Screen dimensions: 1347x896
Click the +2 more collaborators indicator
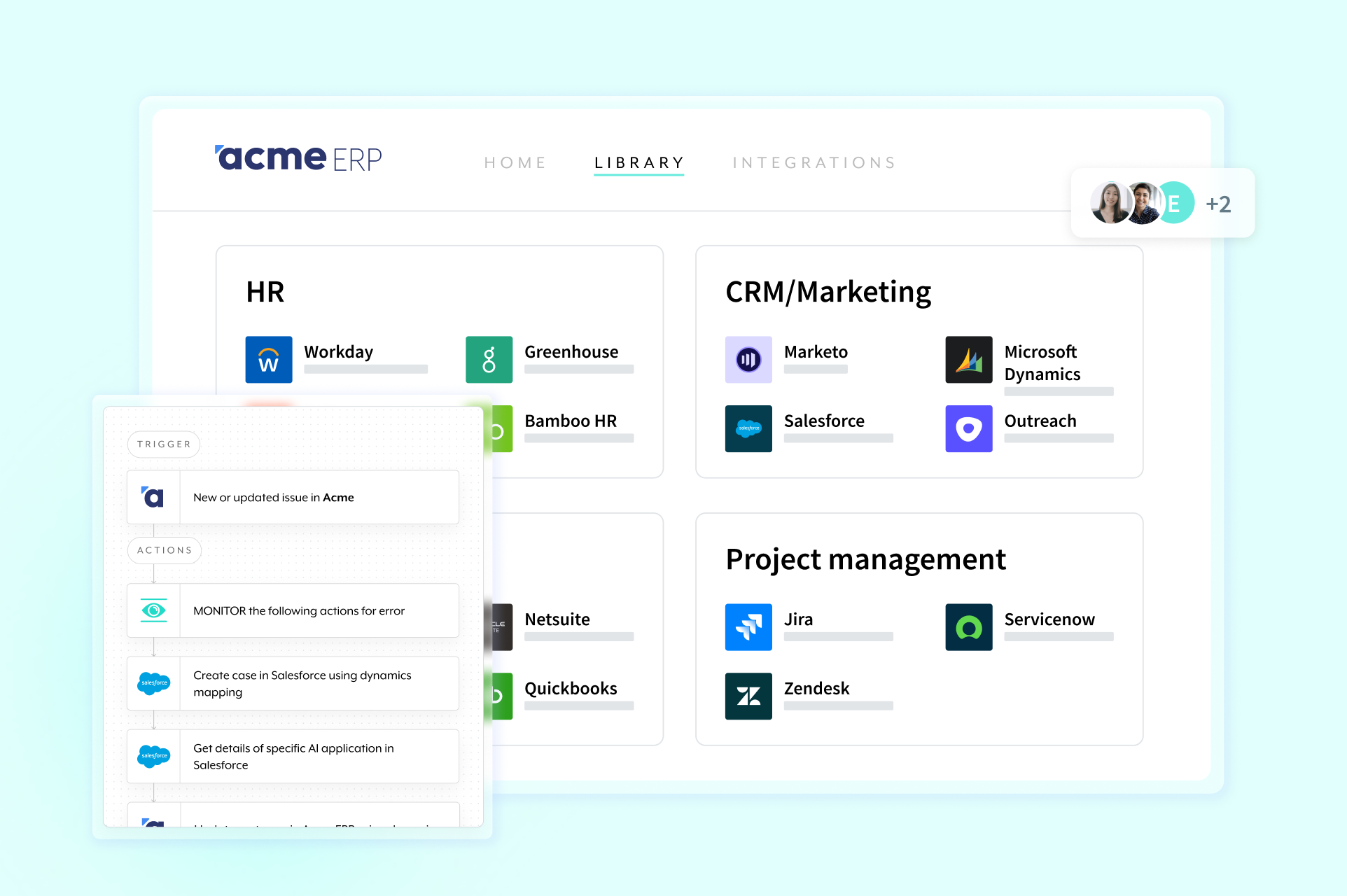point(1218,204)
